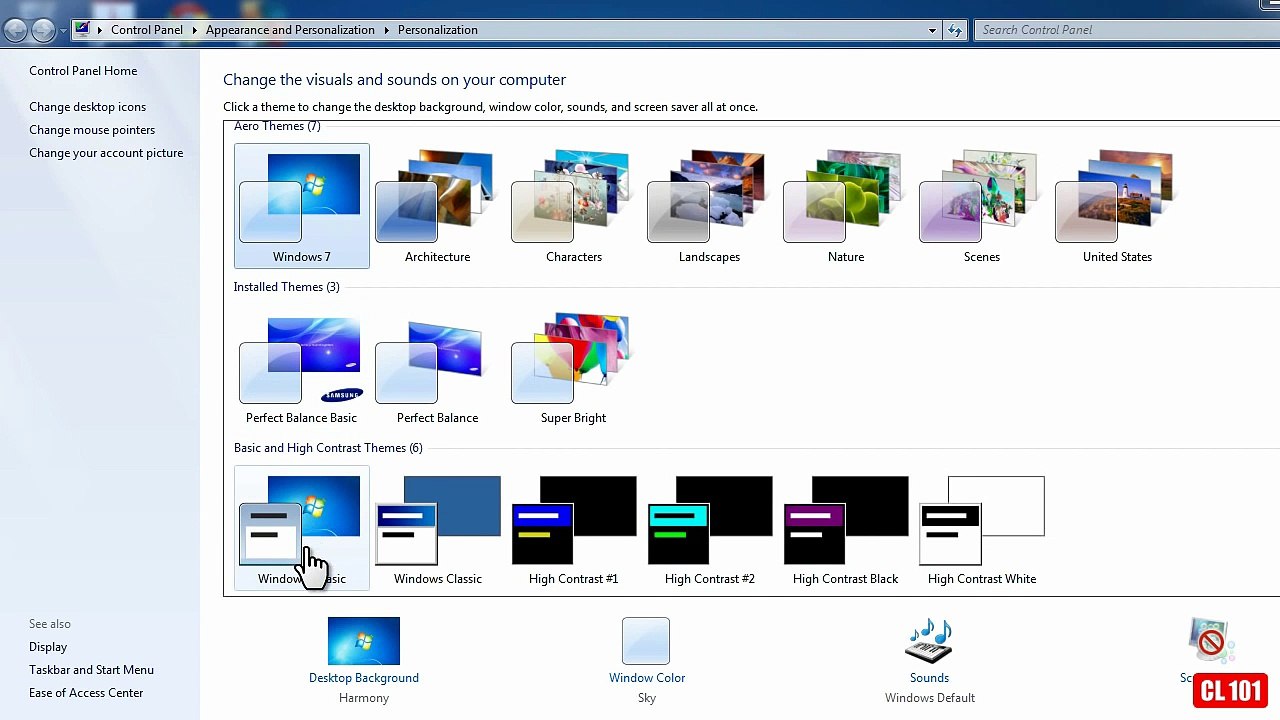This screenshot has height=720, width=1280.
Task: Open the Window Color swatch icon
Action: (x=646, y=641)
